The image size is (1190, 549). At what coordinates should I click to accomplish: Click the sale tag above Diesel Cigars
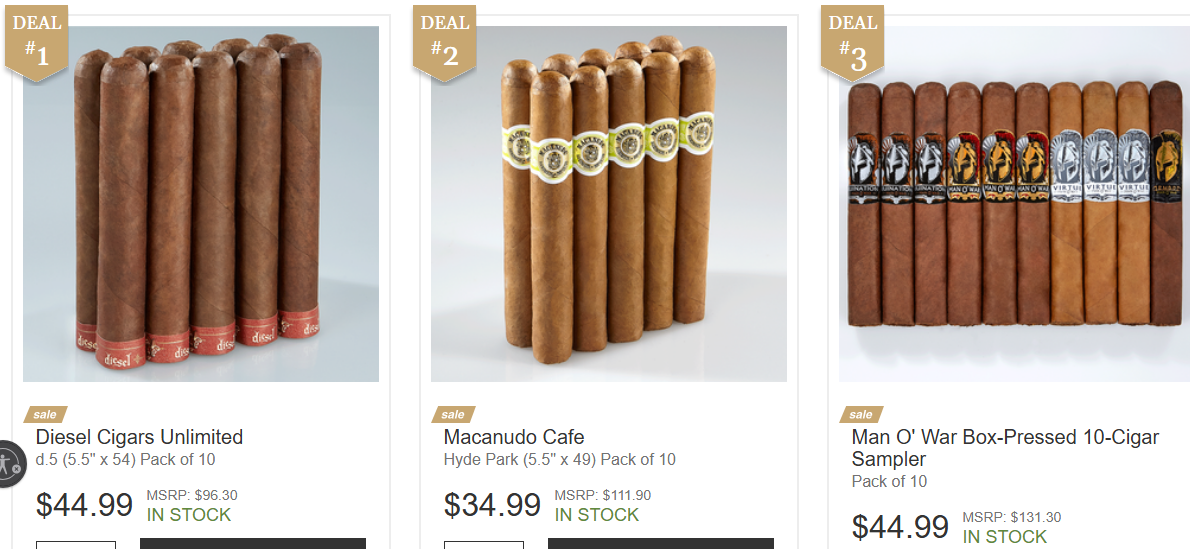pyautogui.click(x=45, y=415)
